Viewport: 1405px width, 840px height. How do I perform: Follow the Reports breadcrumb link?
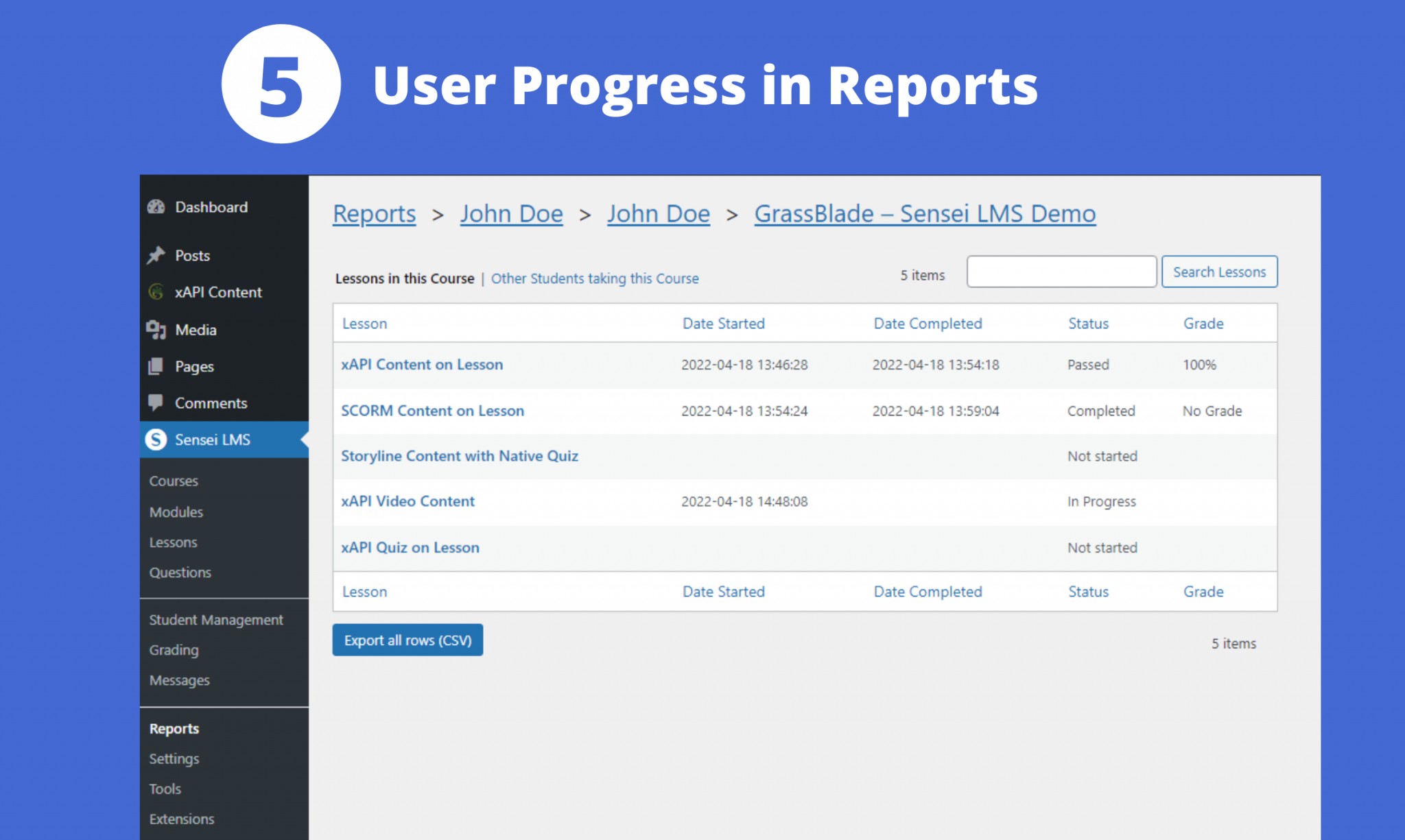(x=374, y=213)
